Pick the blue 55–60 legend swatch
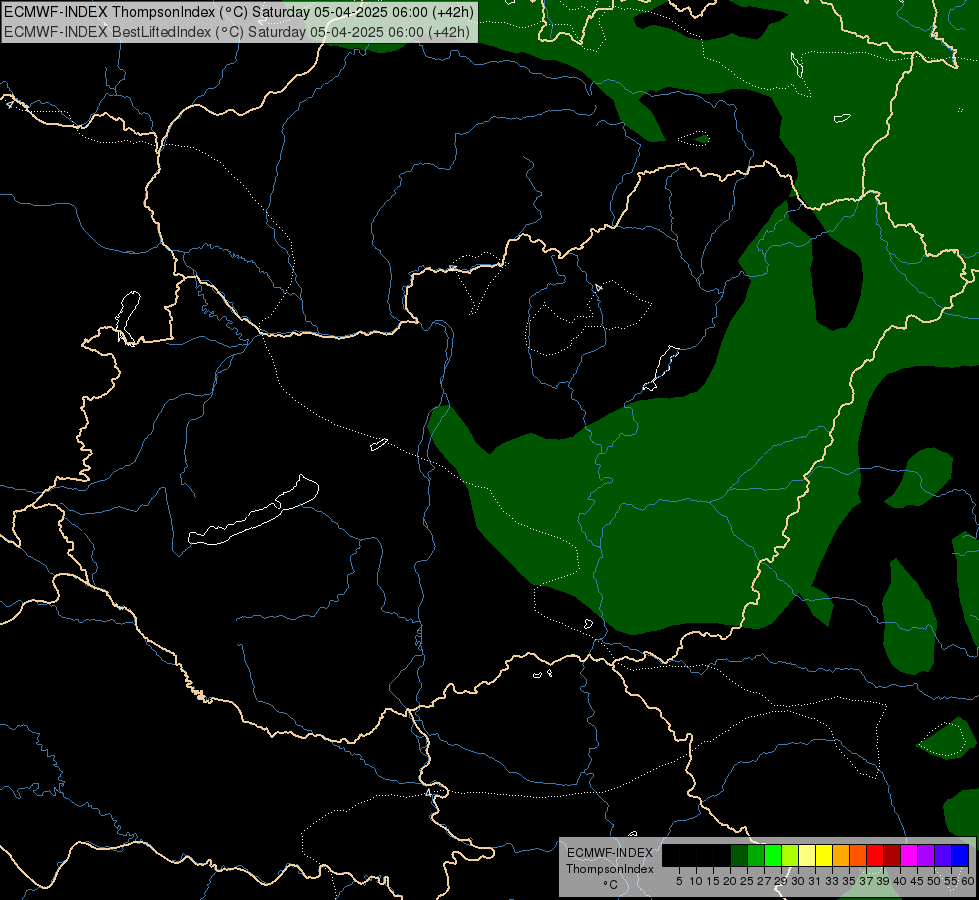 click(960, 855)
